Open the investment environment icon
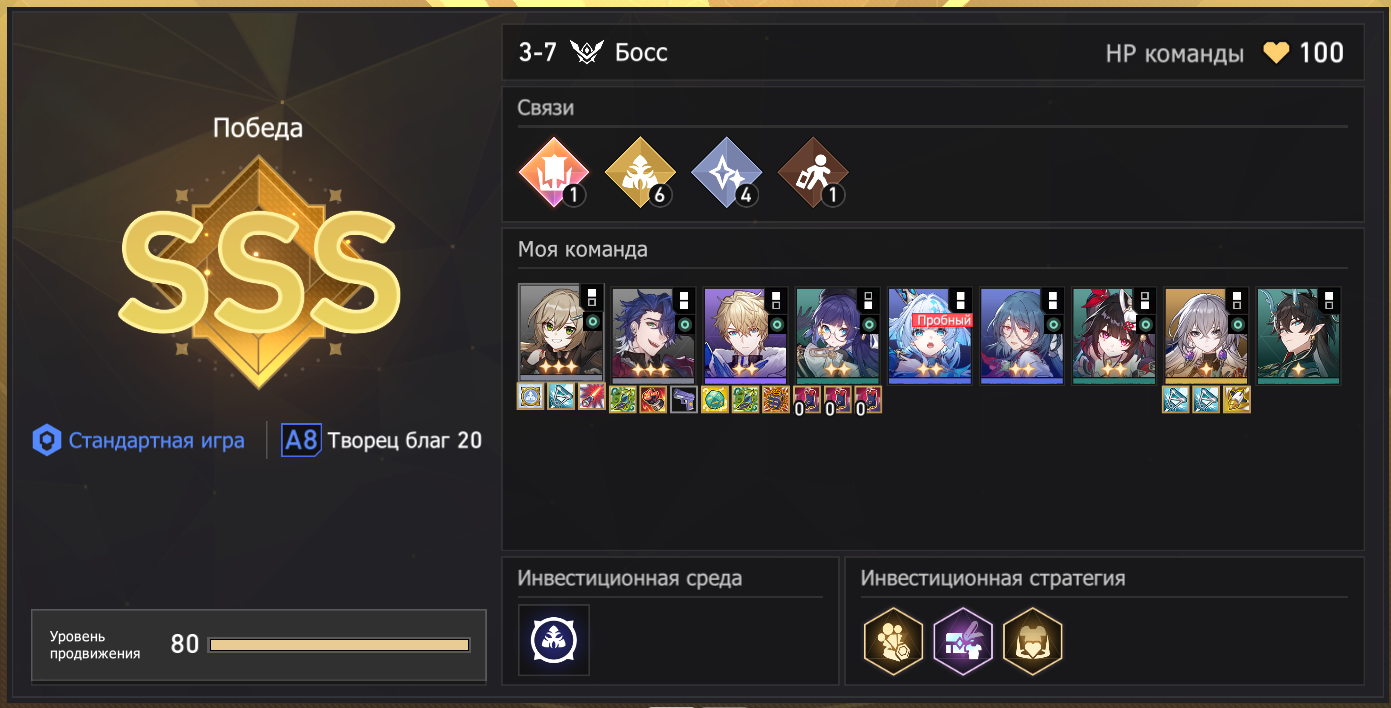 (x=554, y=640)
